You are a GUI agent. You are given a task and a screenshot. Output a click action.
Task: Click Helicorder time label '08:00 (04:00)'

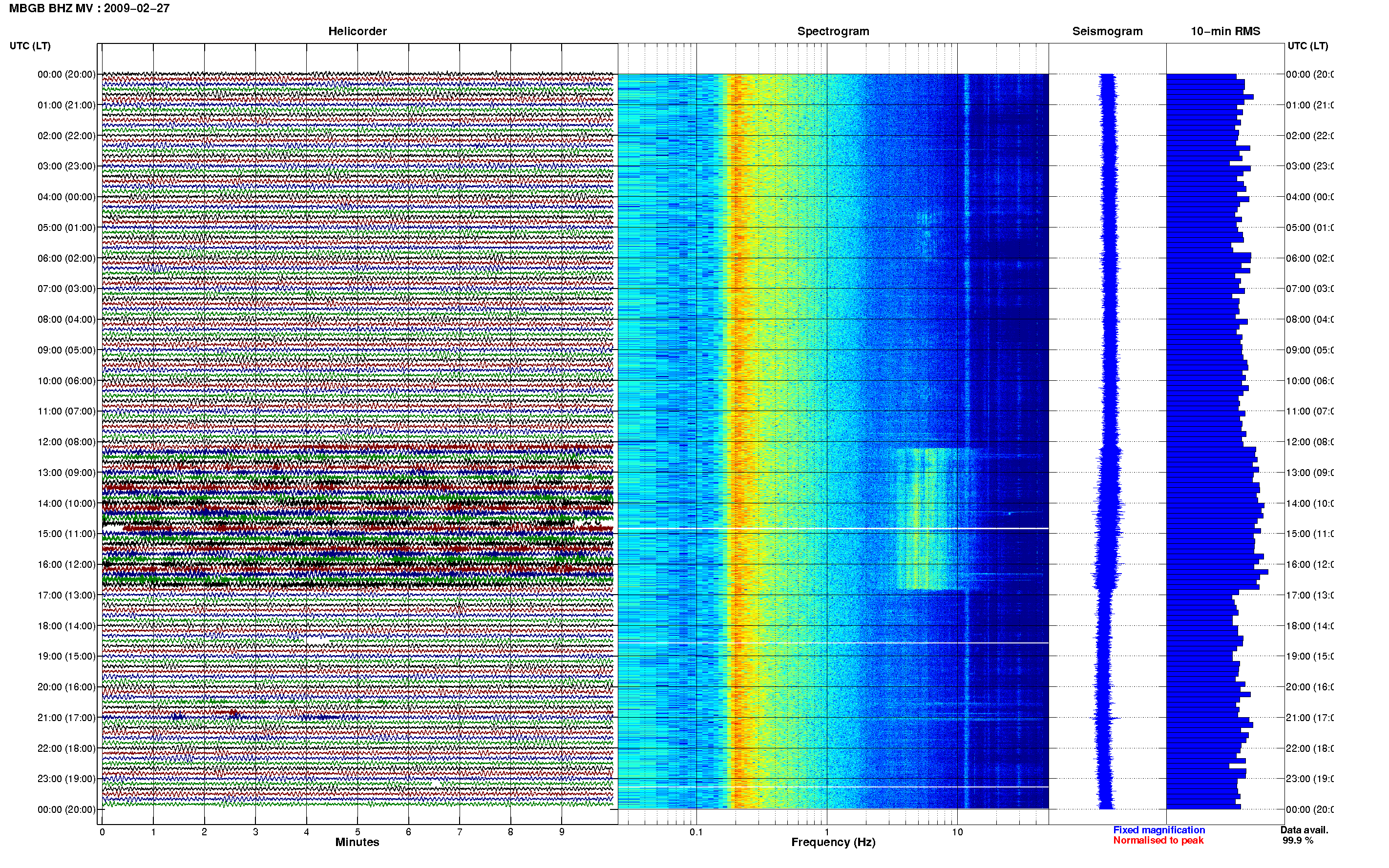pyautogui.click(x=66, y=319)
